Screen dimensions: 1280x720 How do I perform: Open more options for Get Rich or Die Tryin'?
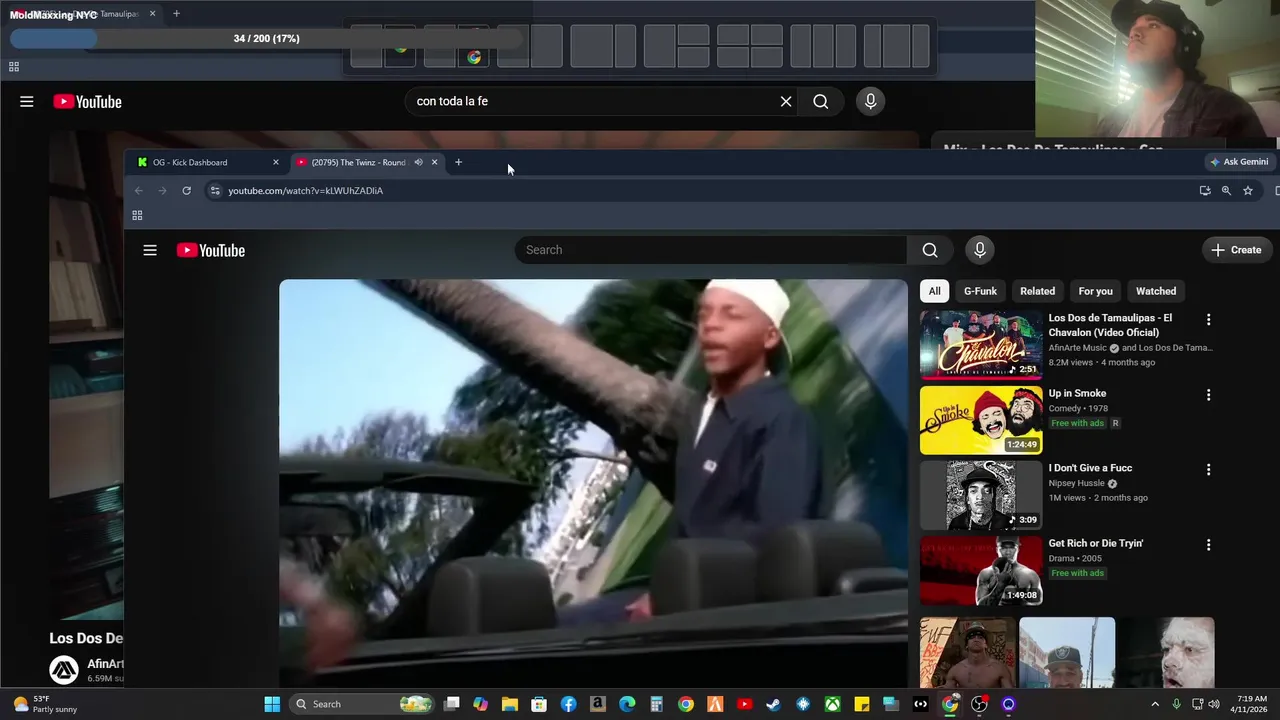(1208, 545)
